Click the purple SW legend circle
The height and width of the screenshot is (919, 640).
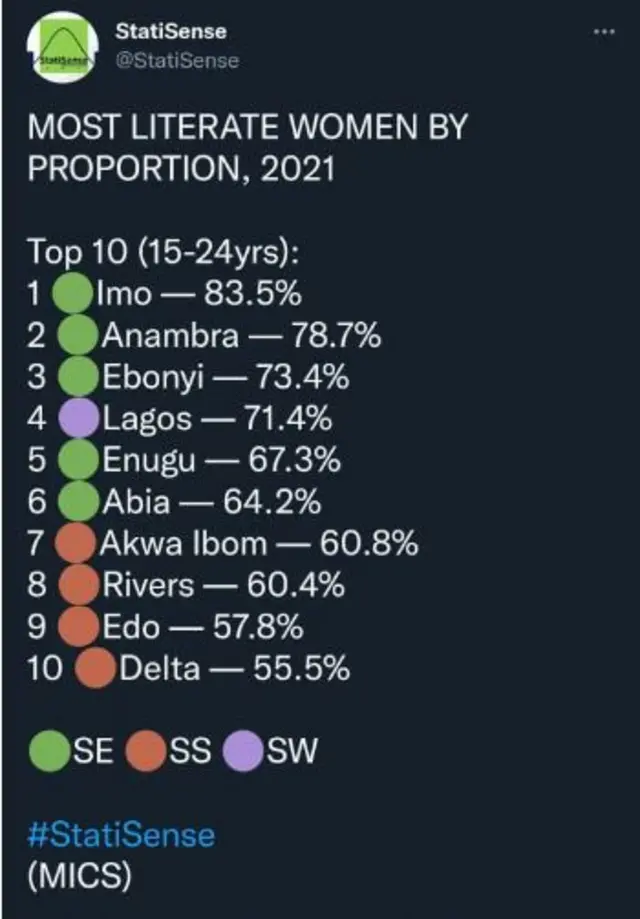244,750
